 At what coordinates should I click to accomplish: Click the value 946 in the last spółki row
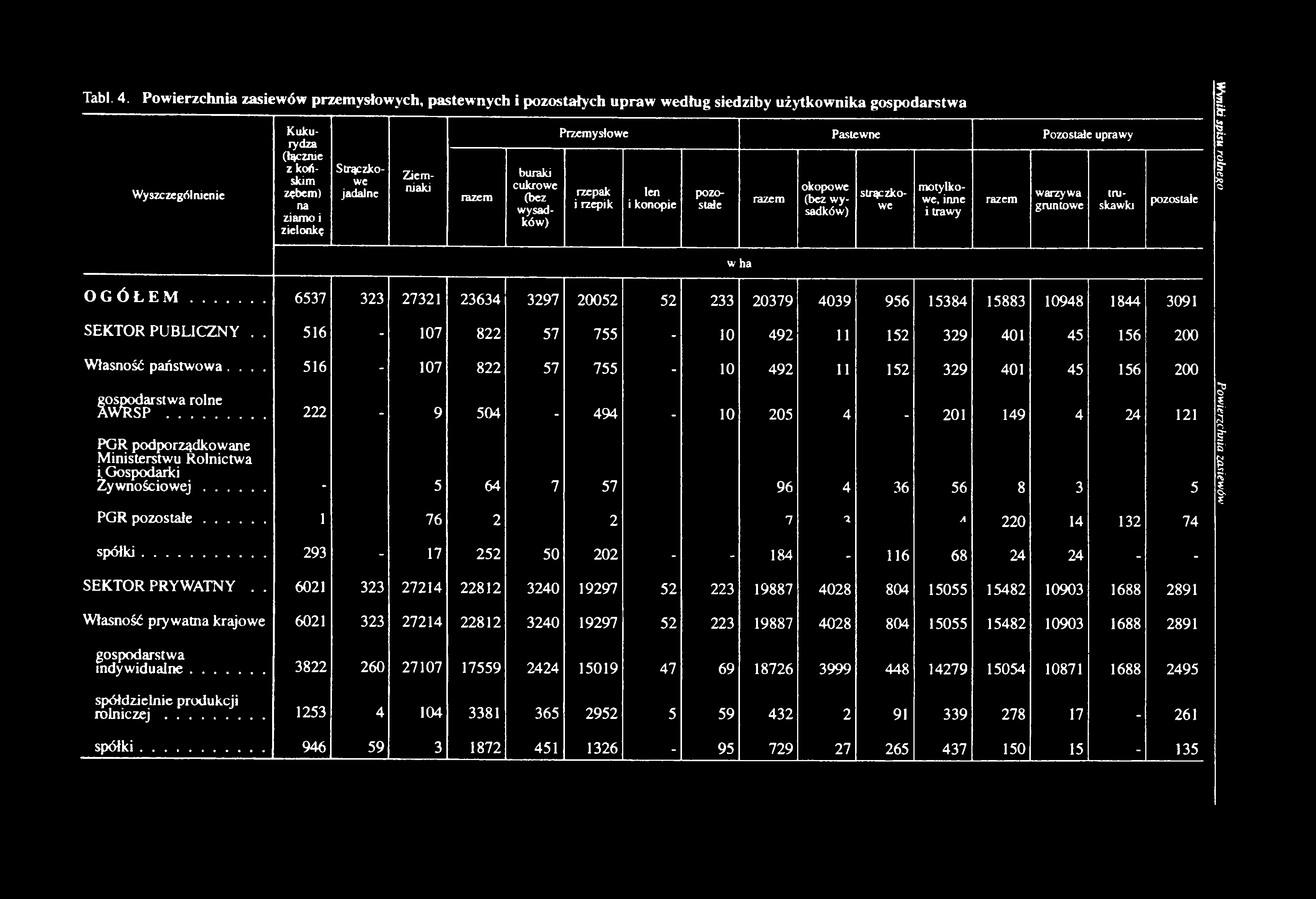pos(314,748)
